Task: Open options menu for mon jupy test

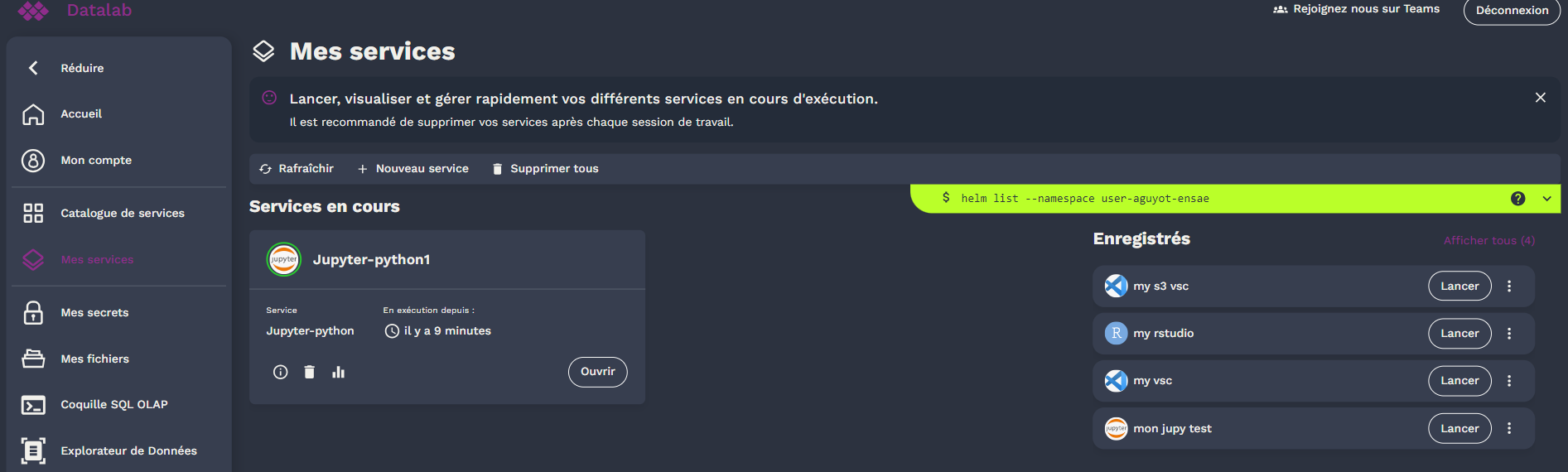Action: pyautogui.click(x=1509, y=428)
